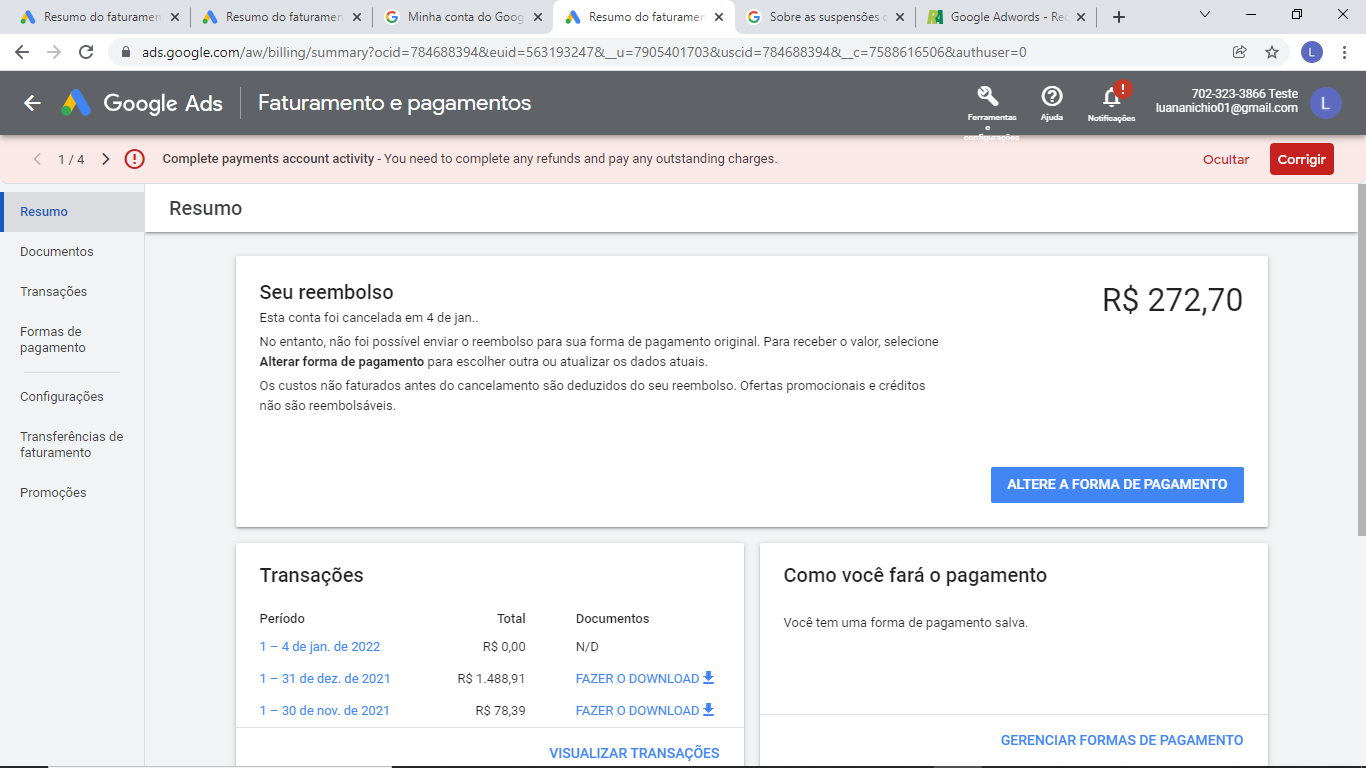Open Ferramentas e configurações wrench icon
Image resolution: width=1366 pixels, height=768 pixels.
click(x=988, y=97)
